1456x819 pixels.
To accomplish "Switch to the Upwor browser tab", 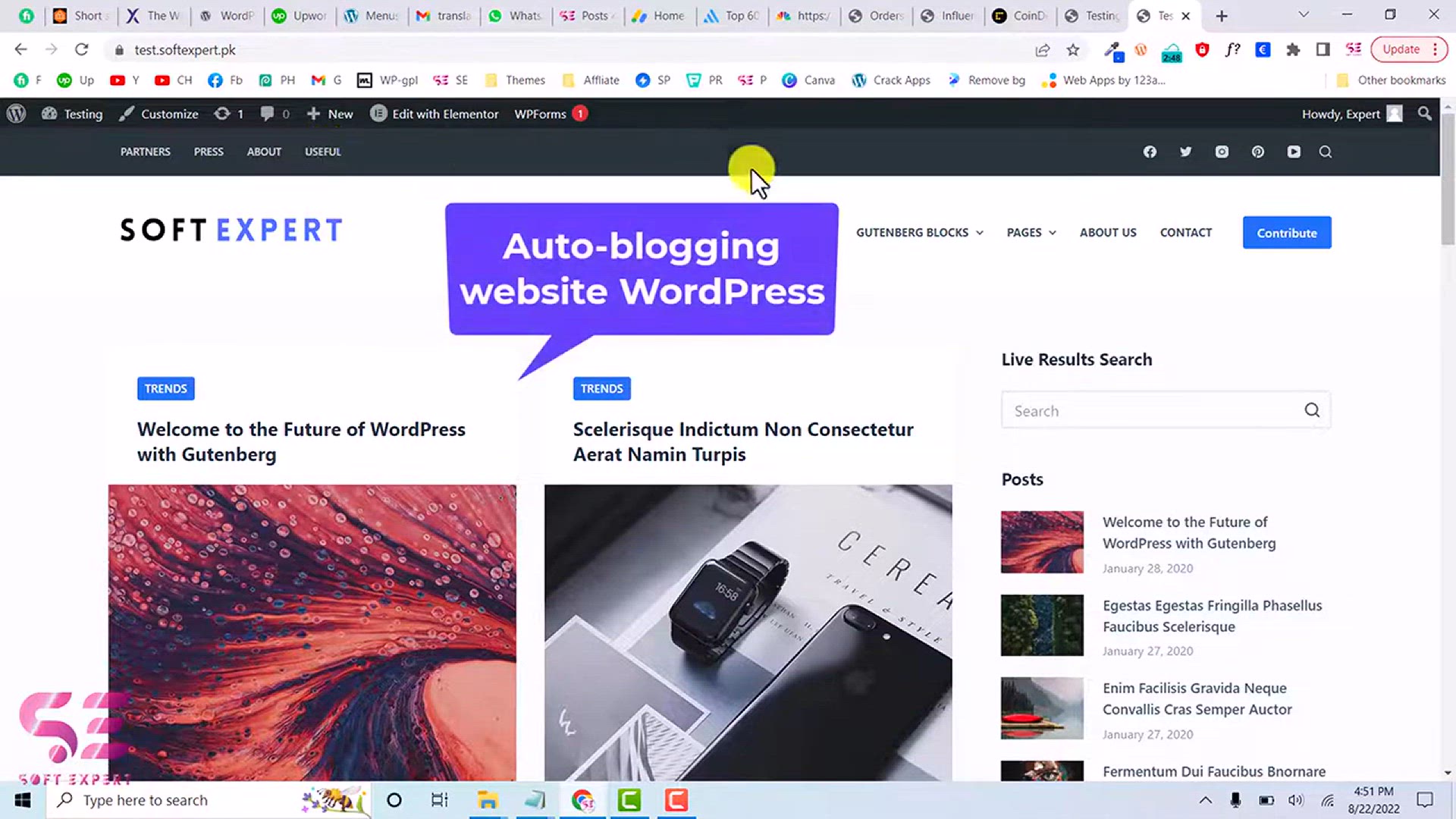I will [x=300, y=16].
